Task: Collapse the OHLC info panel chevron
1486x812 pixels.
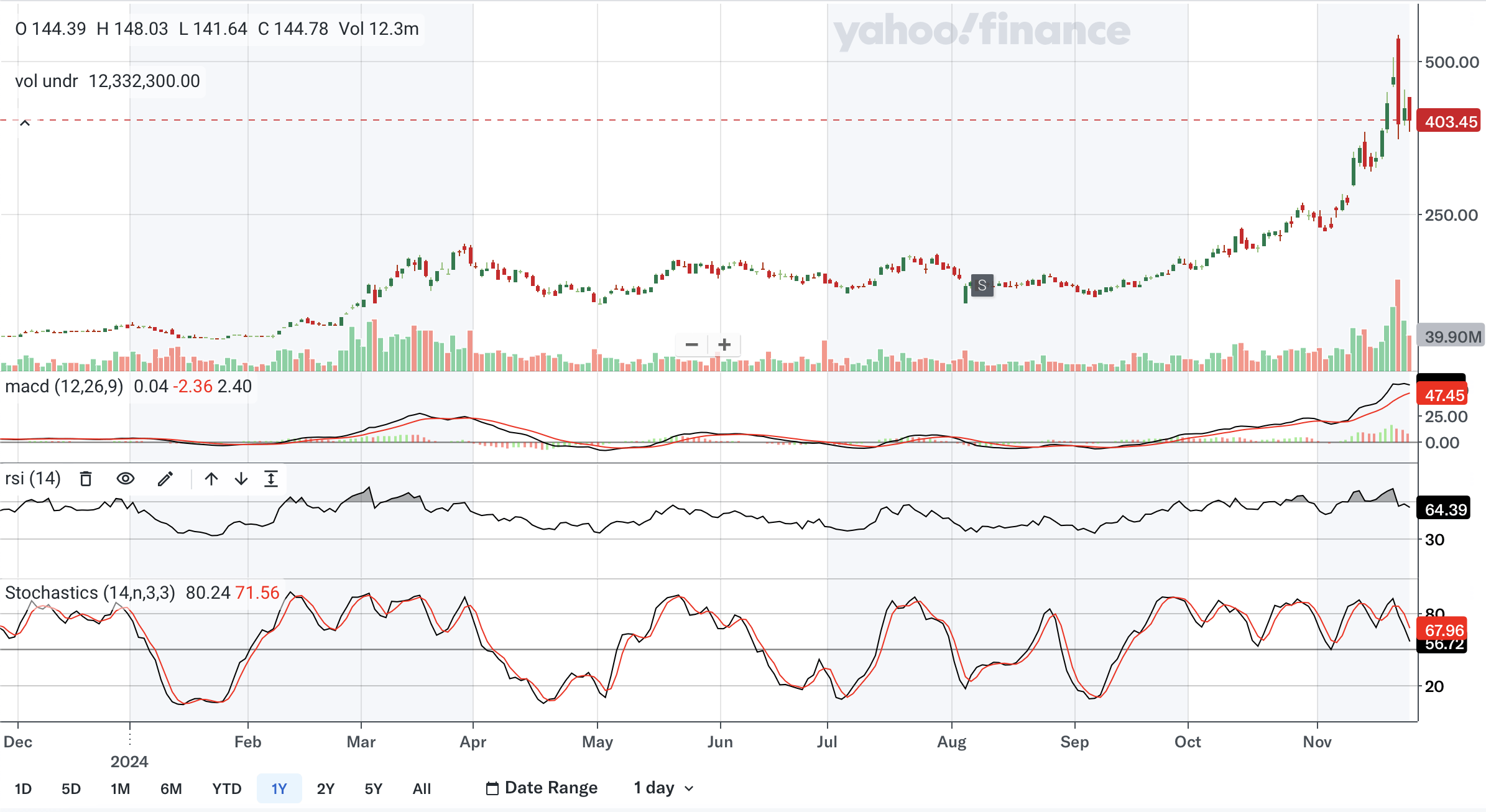Action: [x=25, y=122]
